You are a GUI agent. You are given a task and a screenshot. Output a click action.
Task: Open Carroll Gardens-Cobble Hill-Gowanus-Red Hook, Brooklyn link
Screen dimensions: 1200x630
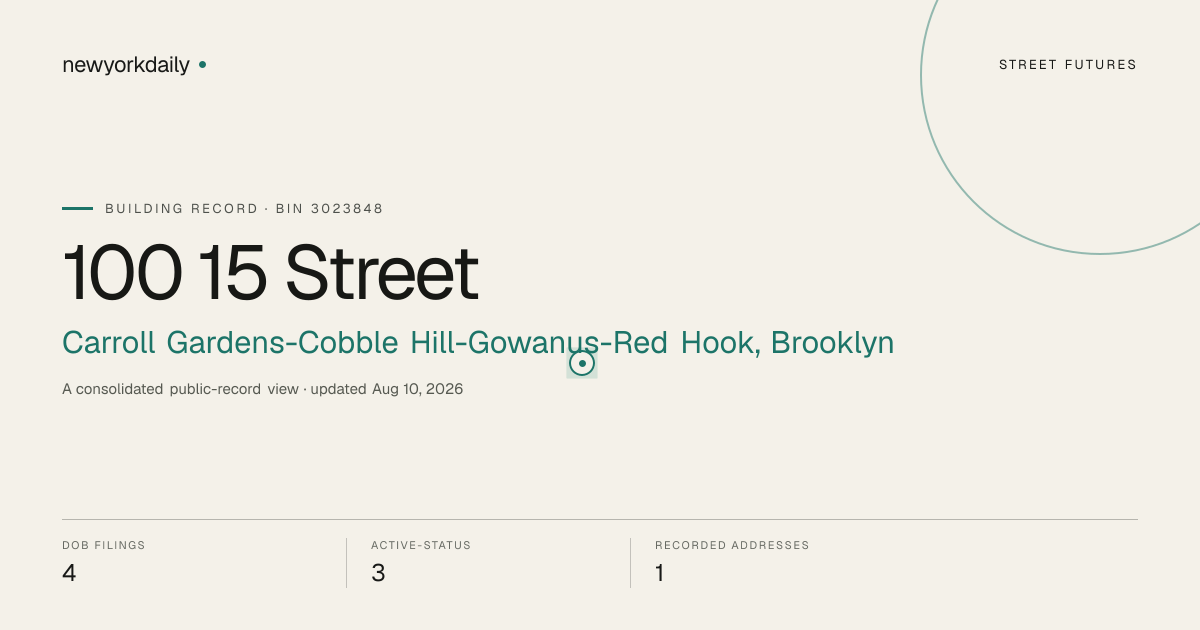pyautogui.click(x=478, y=343)
